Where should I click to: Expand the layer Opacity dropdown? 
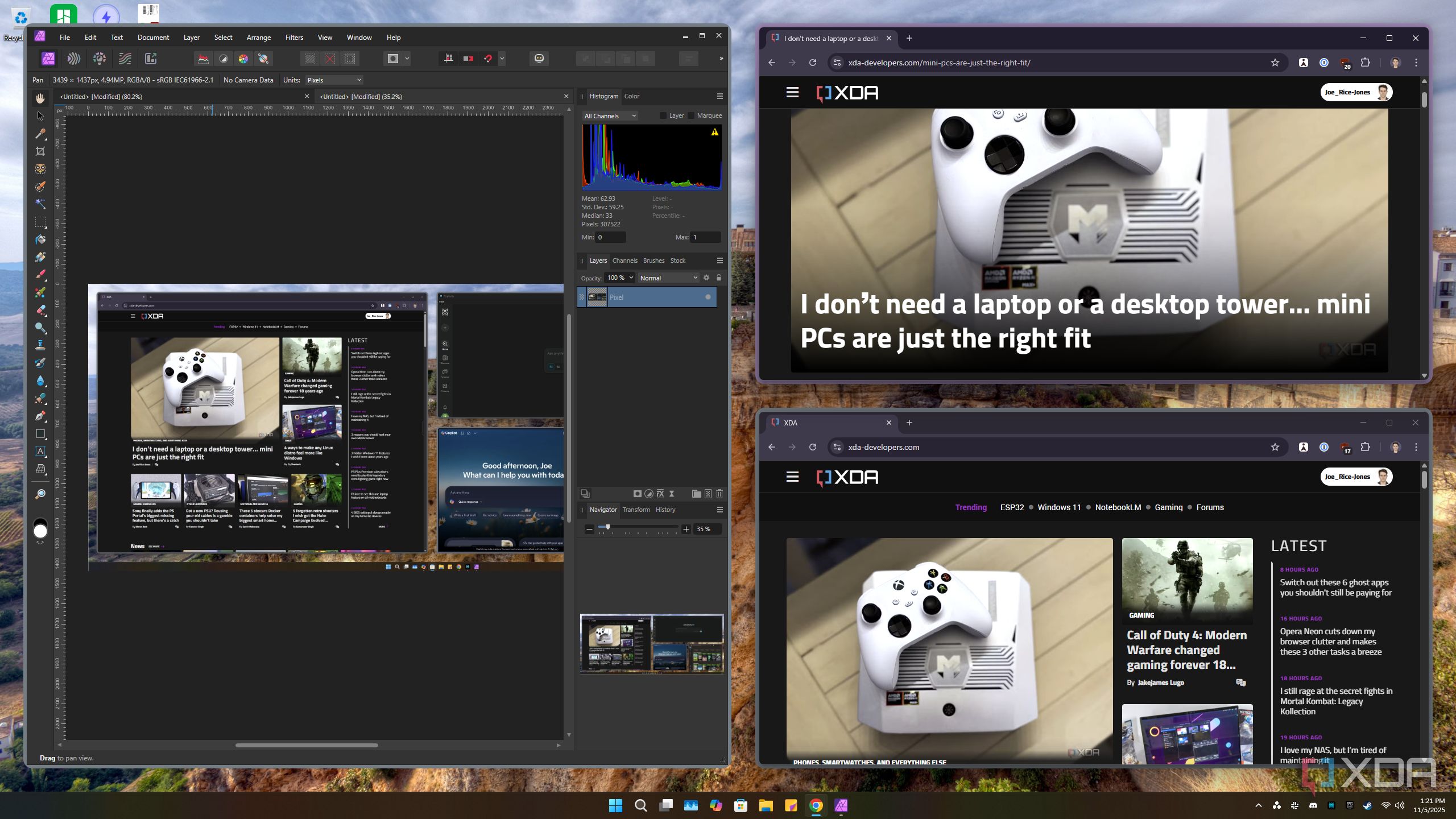[631, 278]
